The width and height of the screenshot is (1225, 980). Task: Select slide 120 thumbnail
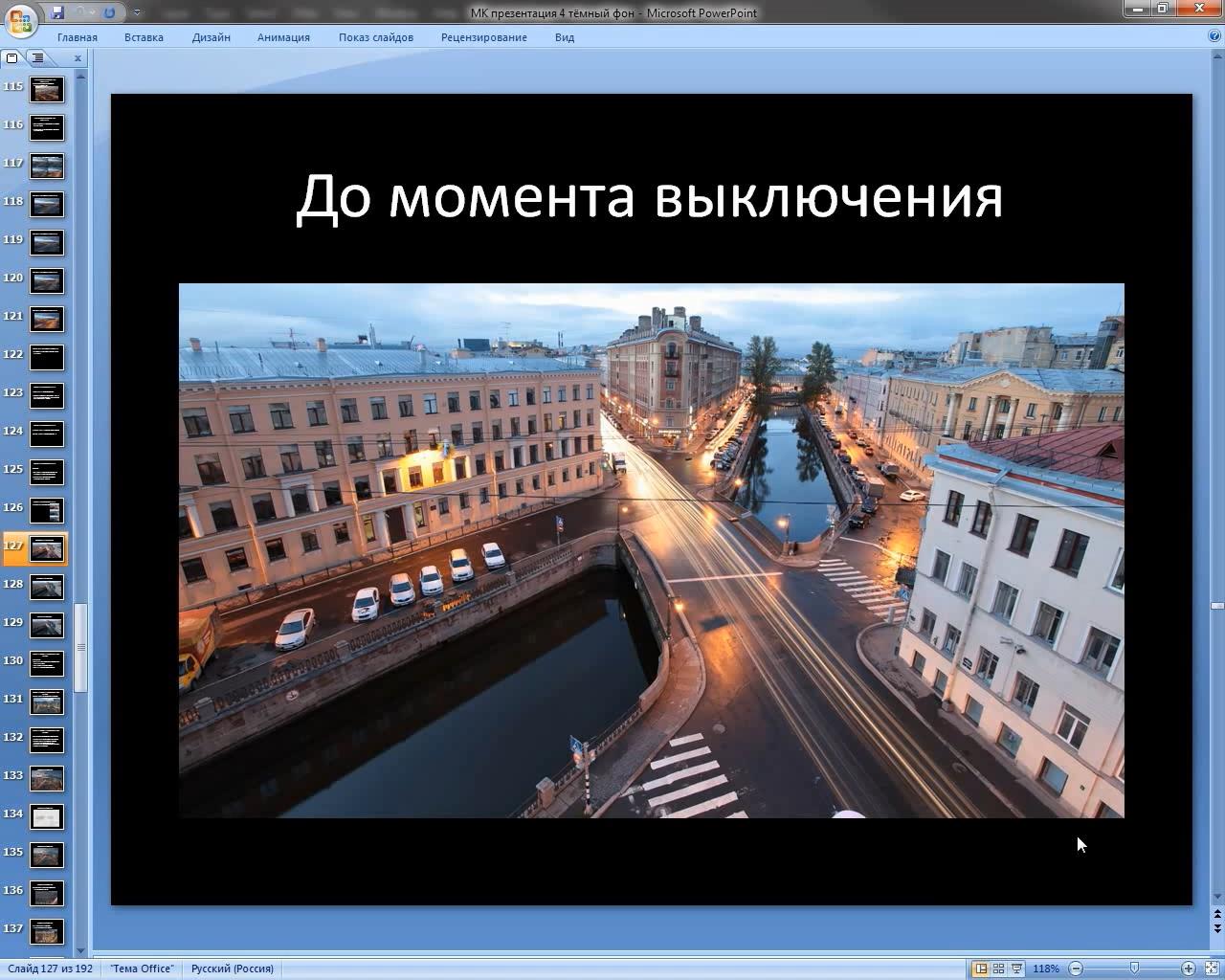(x=47, y=280)
